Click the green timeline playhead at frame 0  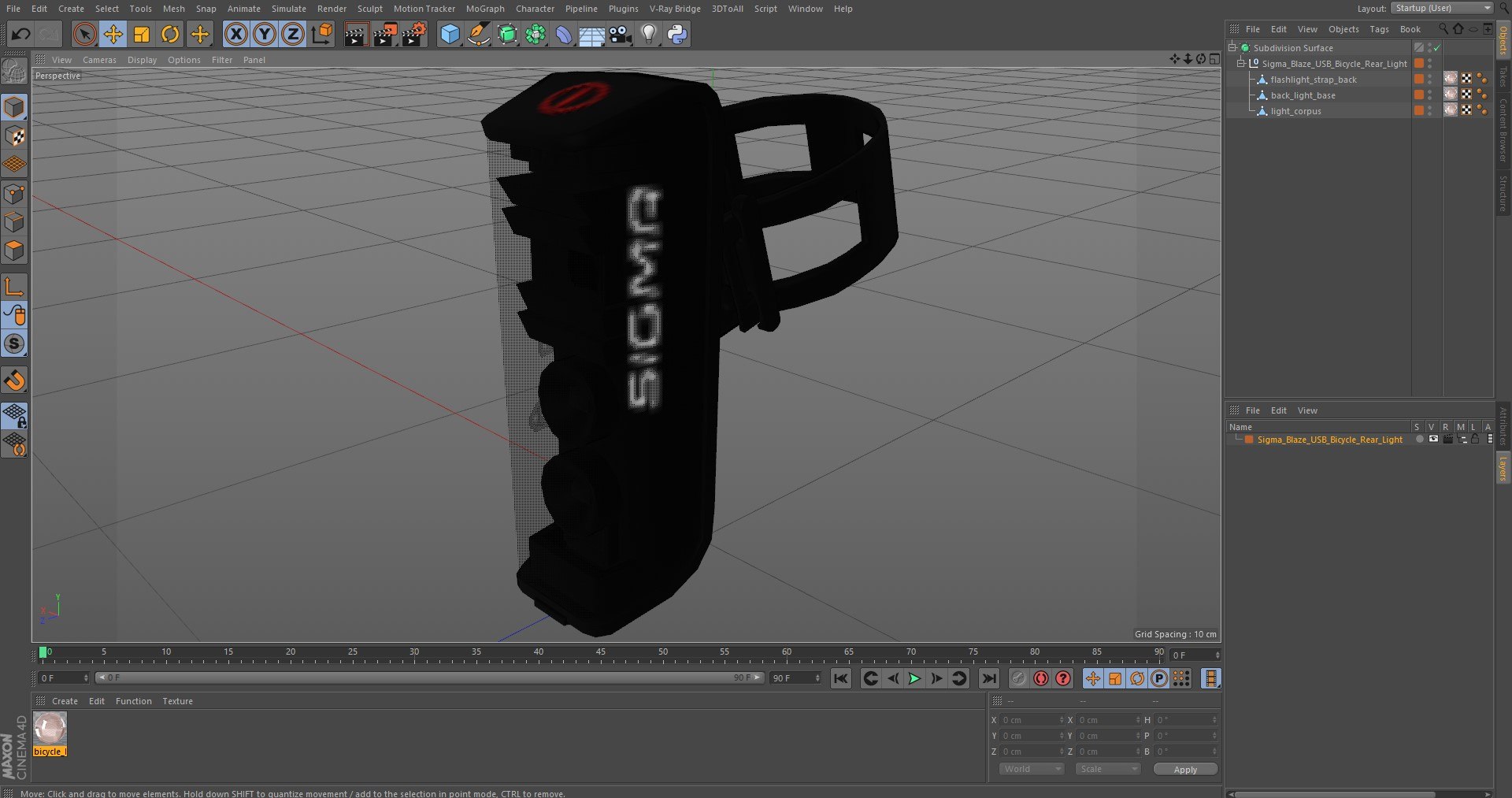tap(43, 652)
